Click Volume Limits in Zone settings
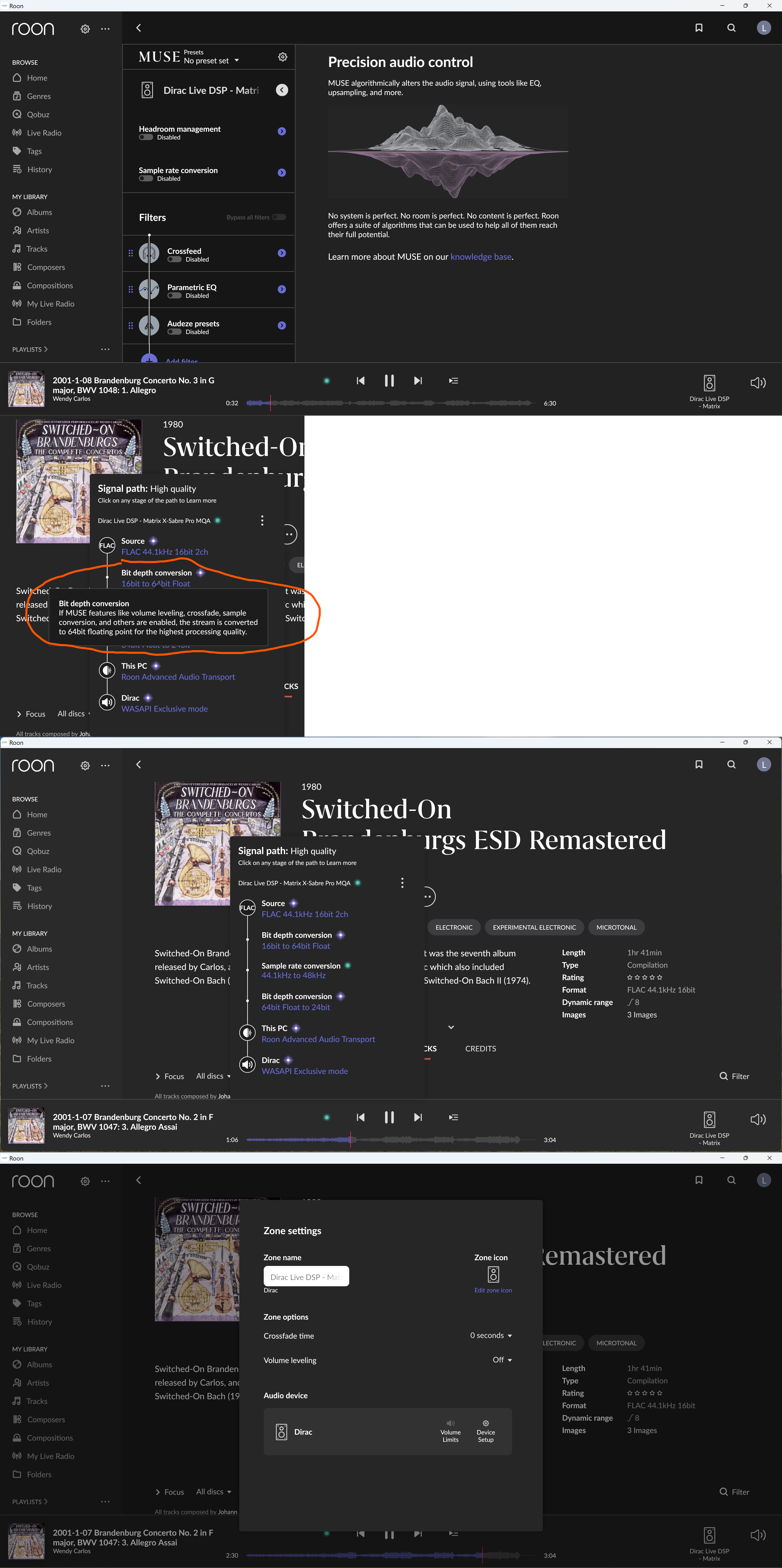This screenshot has height=1568, width=782. pos(451,1431)
